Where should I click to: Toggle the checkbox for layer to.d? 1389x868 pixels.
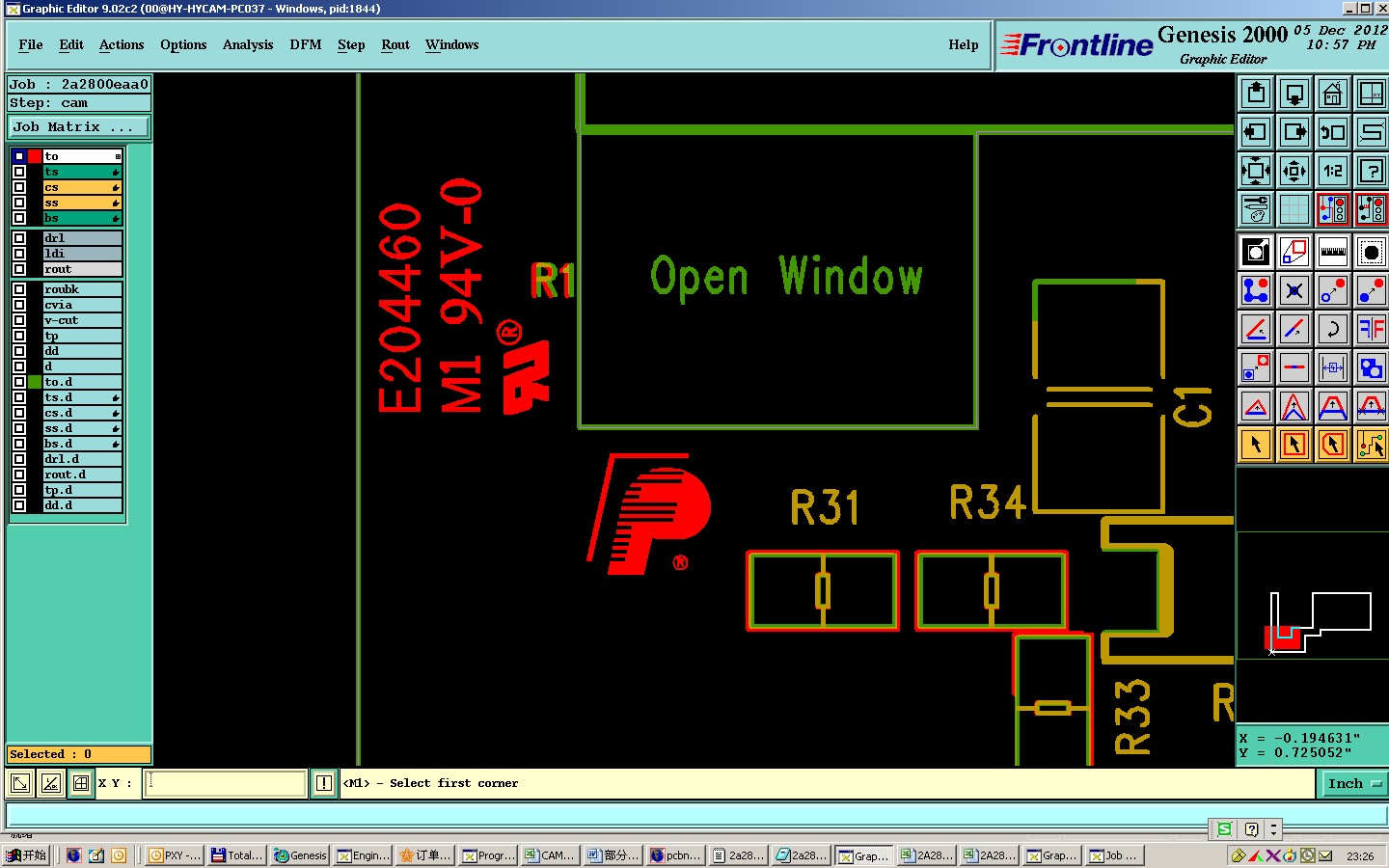[19, 382]
